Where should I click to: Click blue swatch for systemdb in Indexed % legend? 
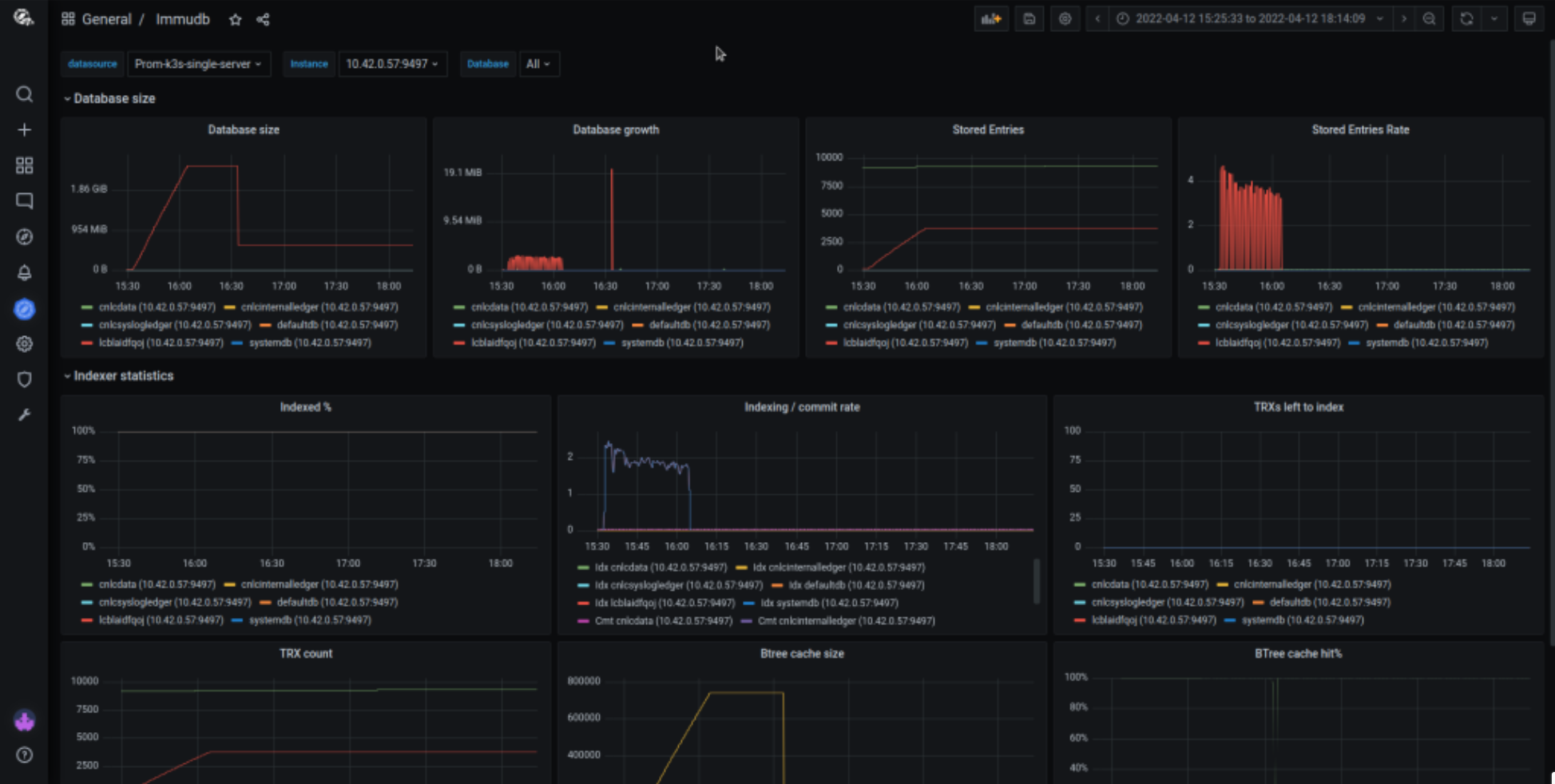pyautogui.click(x=236, y=620)
